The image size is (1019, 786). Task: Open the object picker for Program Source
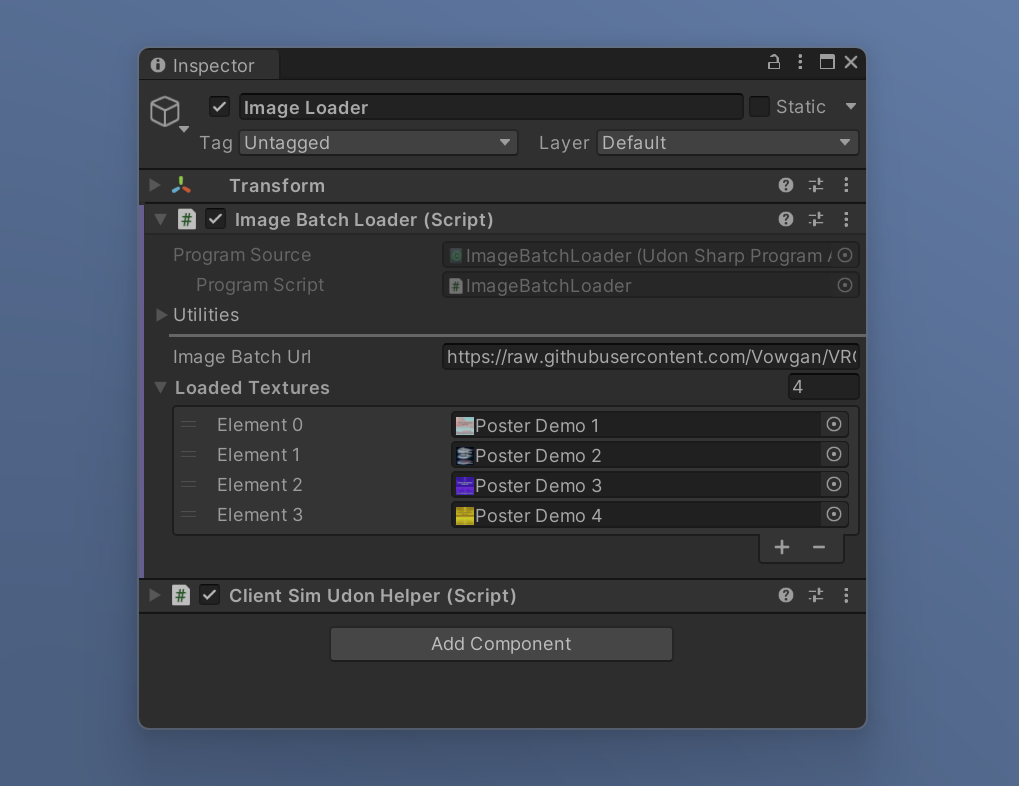(x=845, y=256)
